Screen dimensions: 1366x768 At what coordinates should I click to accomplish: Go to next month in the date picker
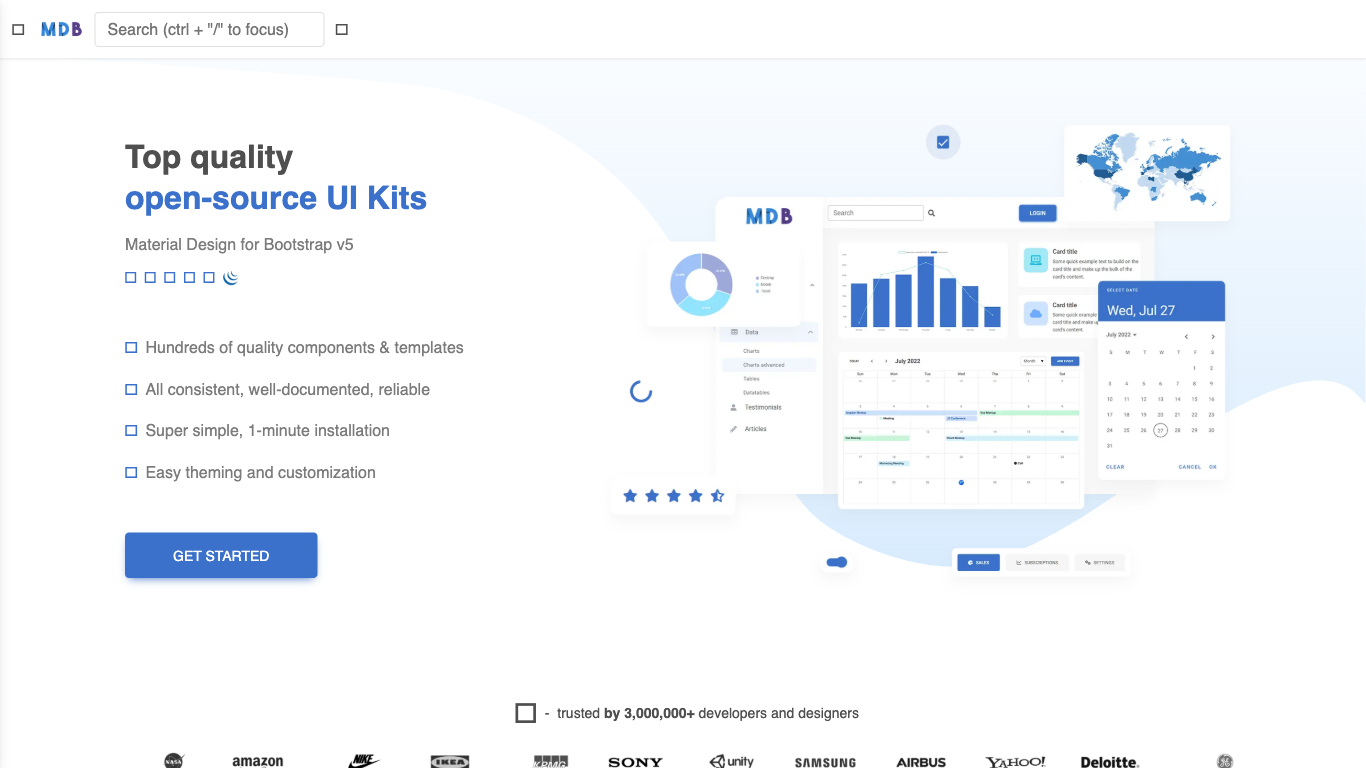click(1213, 337)
